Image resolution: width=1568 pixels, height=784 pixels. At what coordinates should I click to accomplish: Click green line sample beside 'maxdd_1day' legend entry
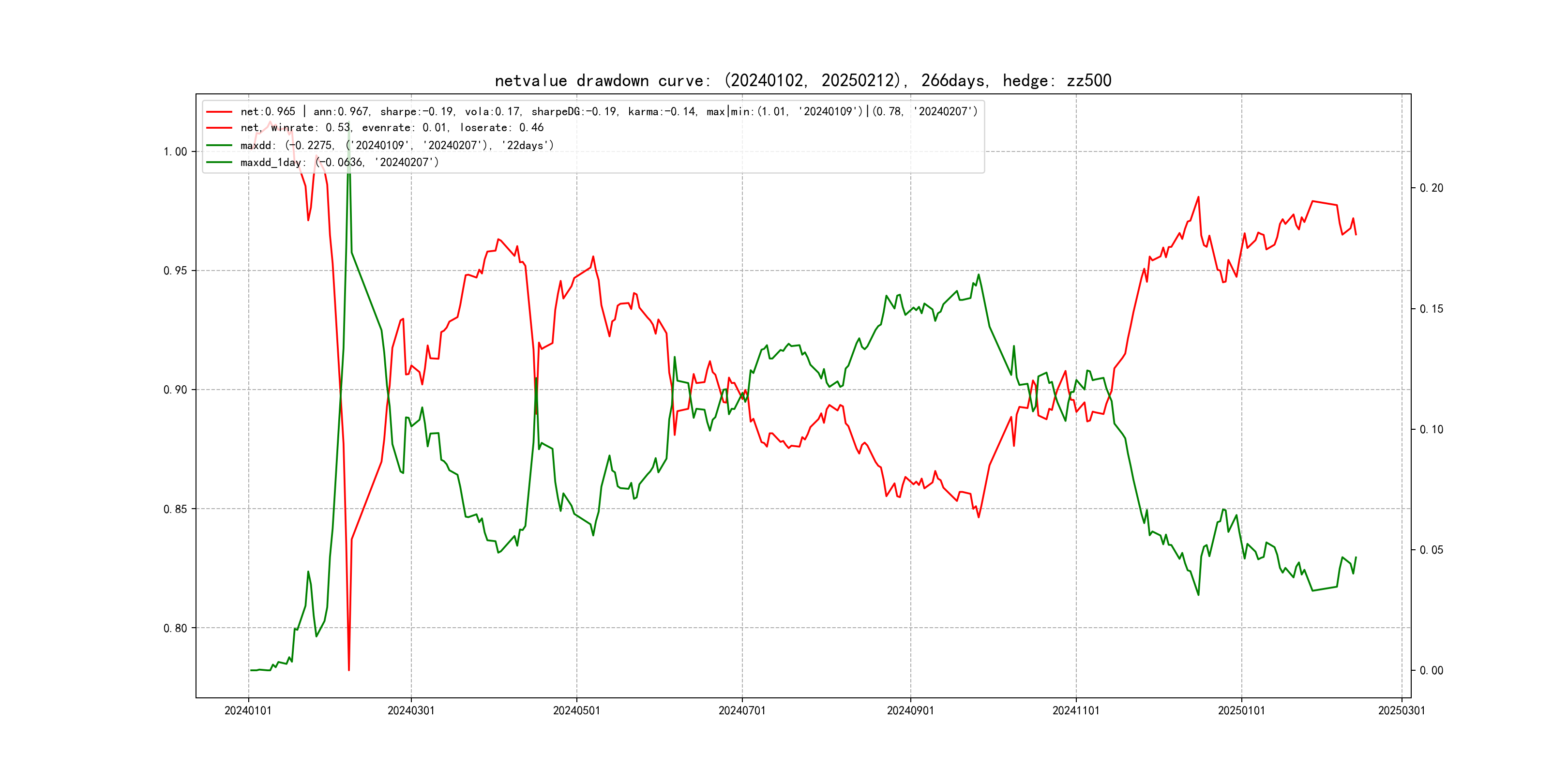coord(219,163)
